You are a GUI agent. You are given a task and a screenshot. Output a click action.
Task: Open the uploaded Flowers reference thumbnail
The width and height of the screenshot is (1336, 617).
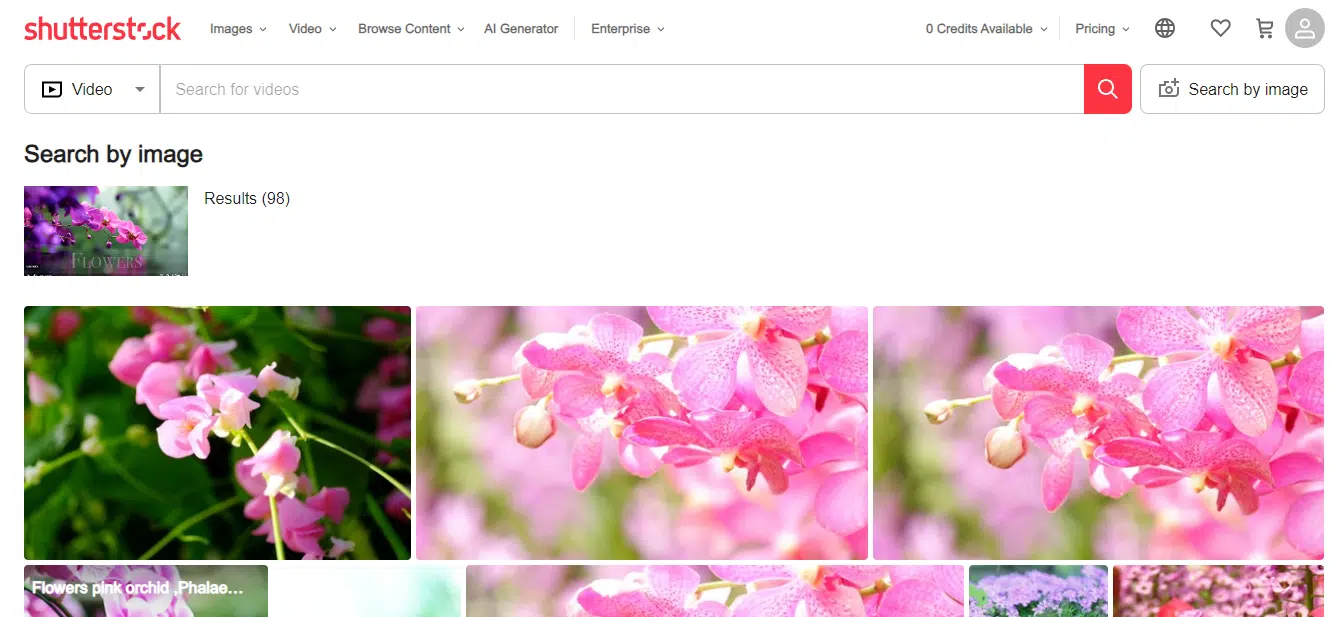pos(106,230)
